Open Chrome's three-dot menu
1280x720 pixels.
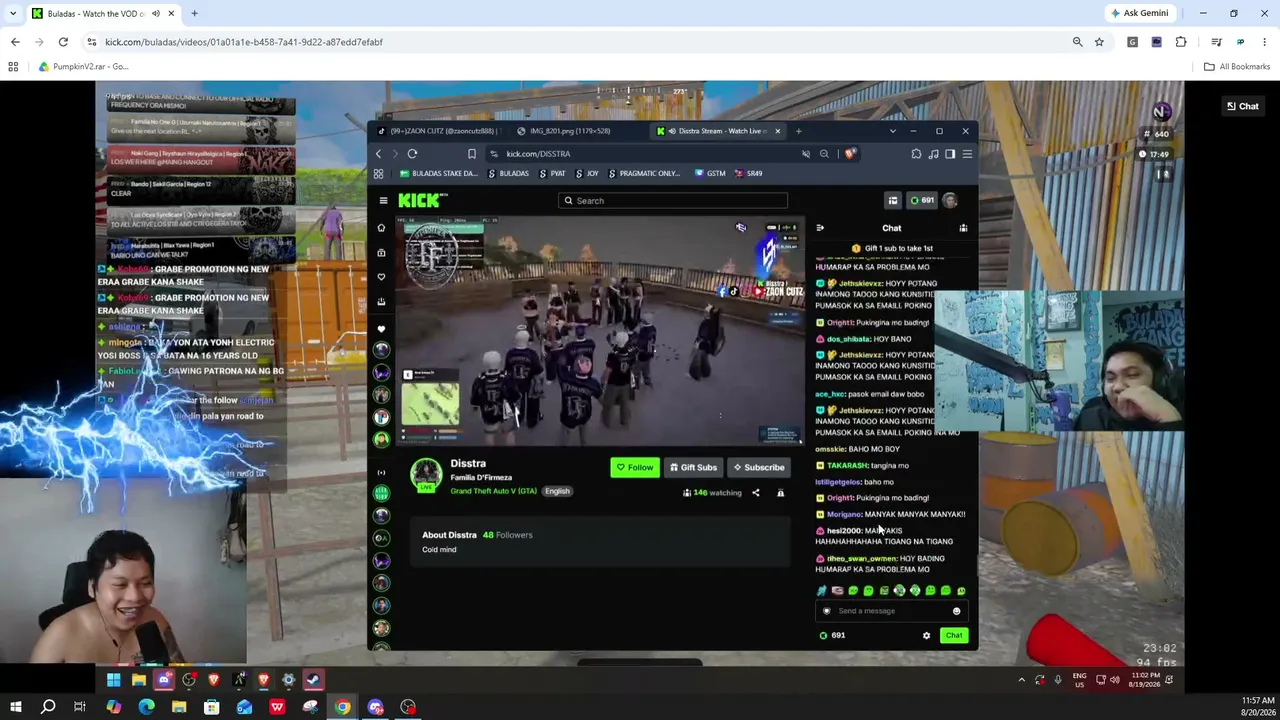click(x=1265, y=42)
